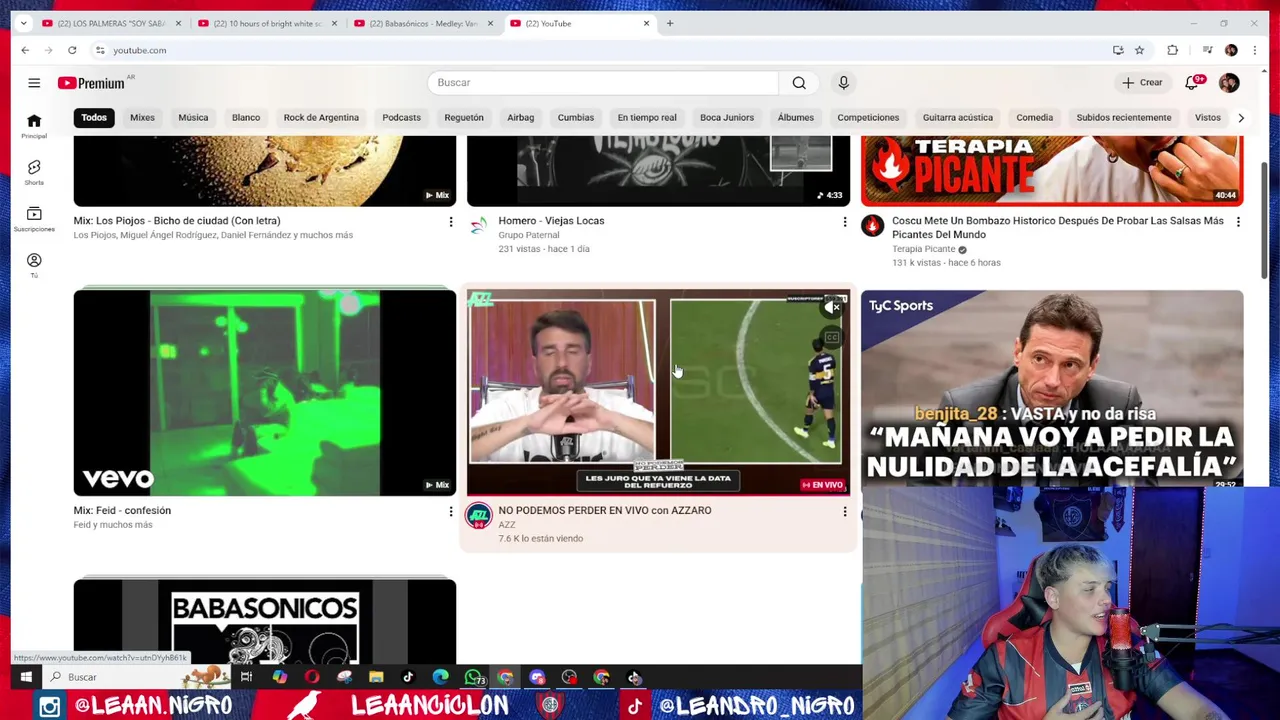
Task: Open Task View on the taskbar
Action: pyautogui.click(x=246, y=677)
